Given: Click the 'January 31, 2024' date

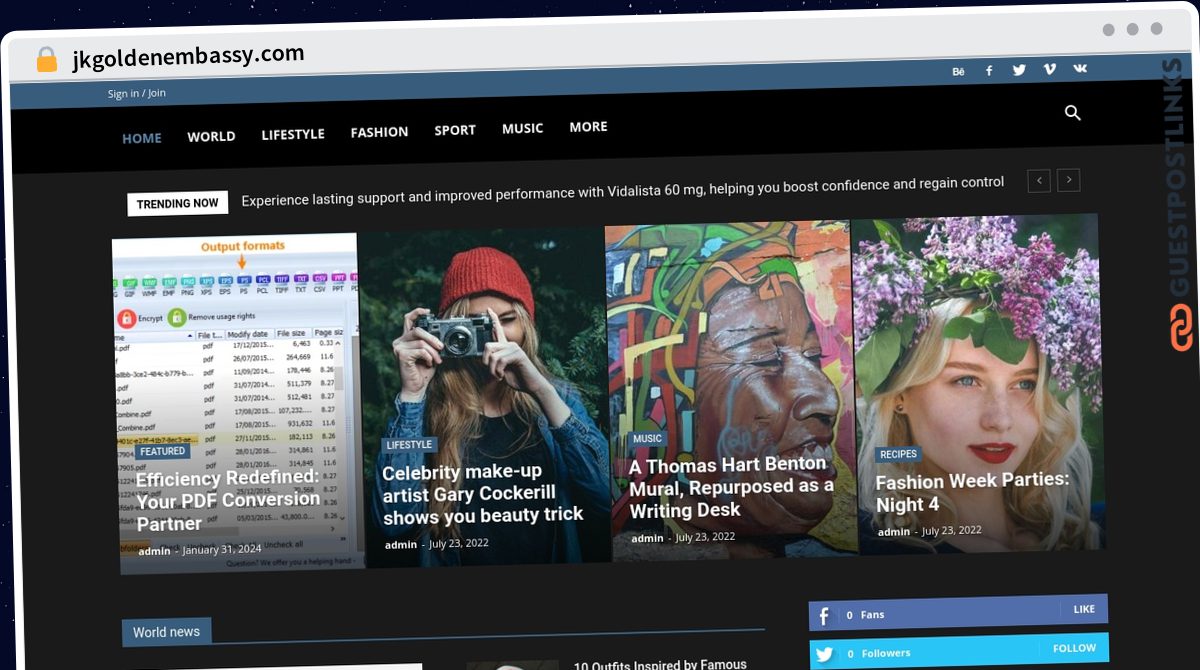Looking at the screenshot, I should [x=223, y=549].
